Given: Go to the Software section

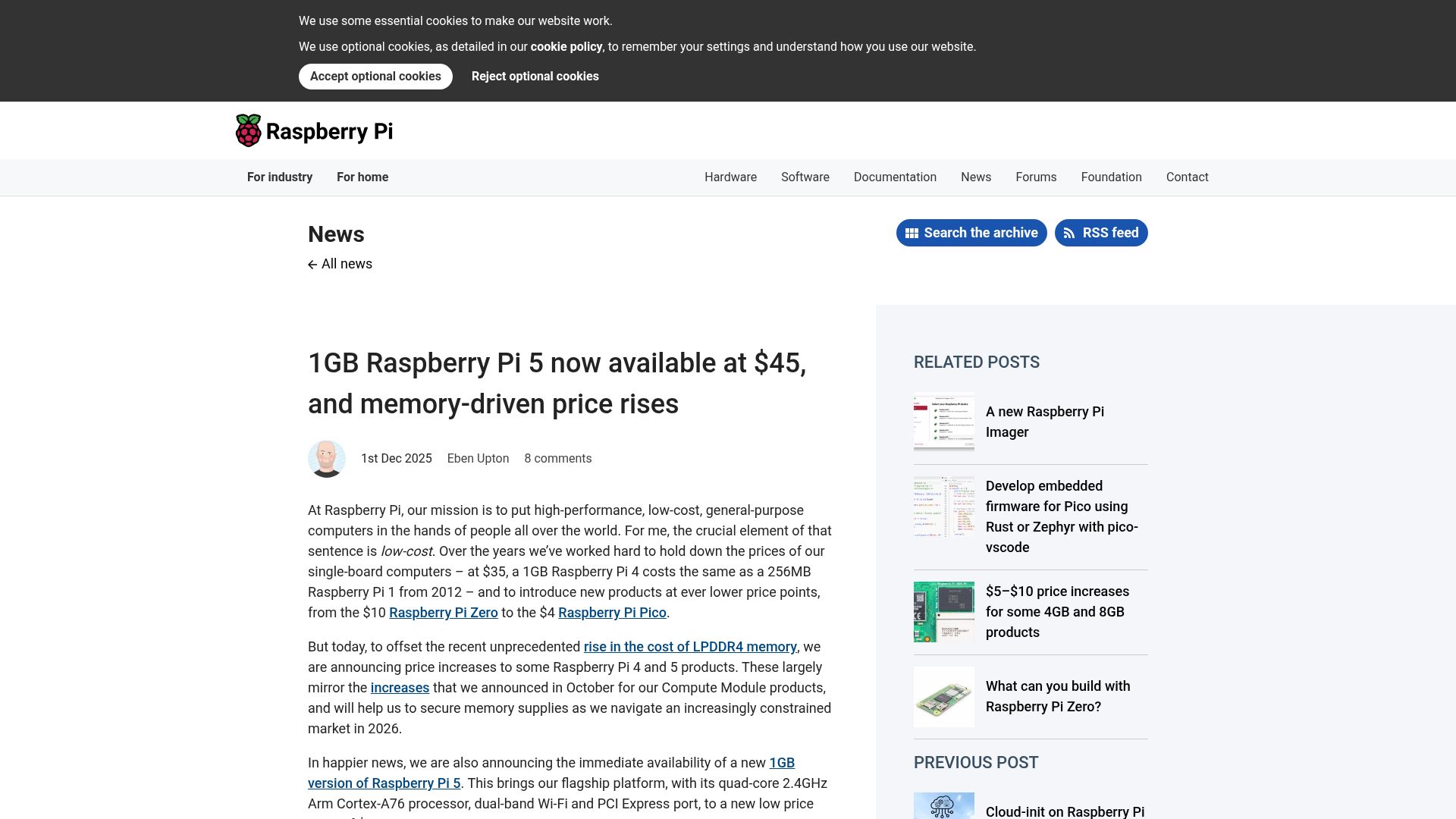Looking at the screenshot, I should tap(805, 177).
